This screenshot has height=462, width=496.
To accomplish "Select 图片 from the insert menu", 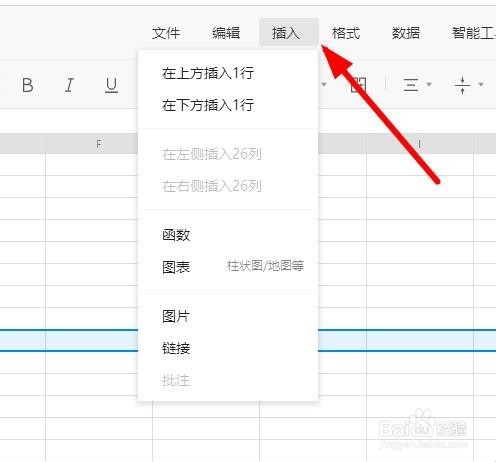I will point(228,316).
